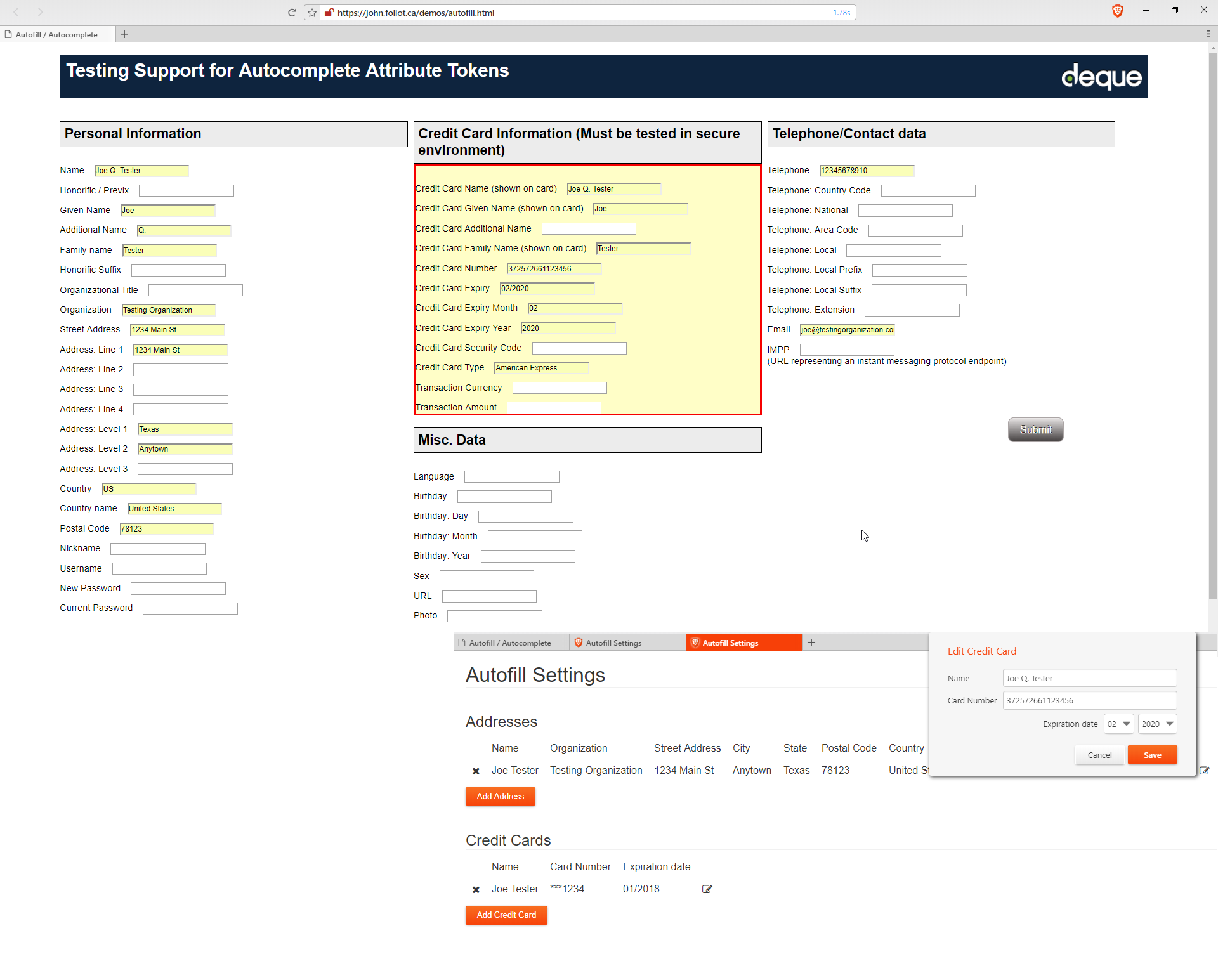Remove the Joe Tester credit card
This screenshot has width=1218, height=980.
click(476, 890)
